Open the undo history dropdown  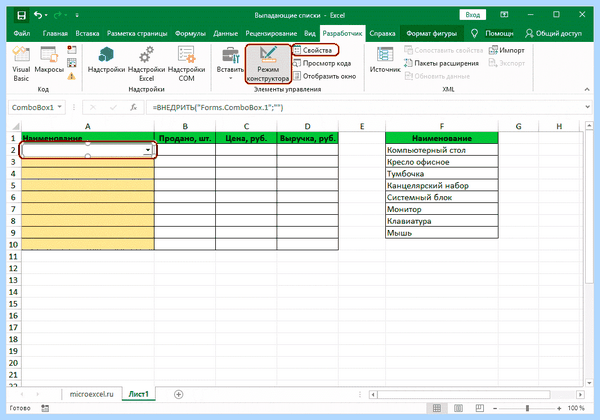[46, 15]
